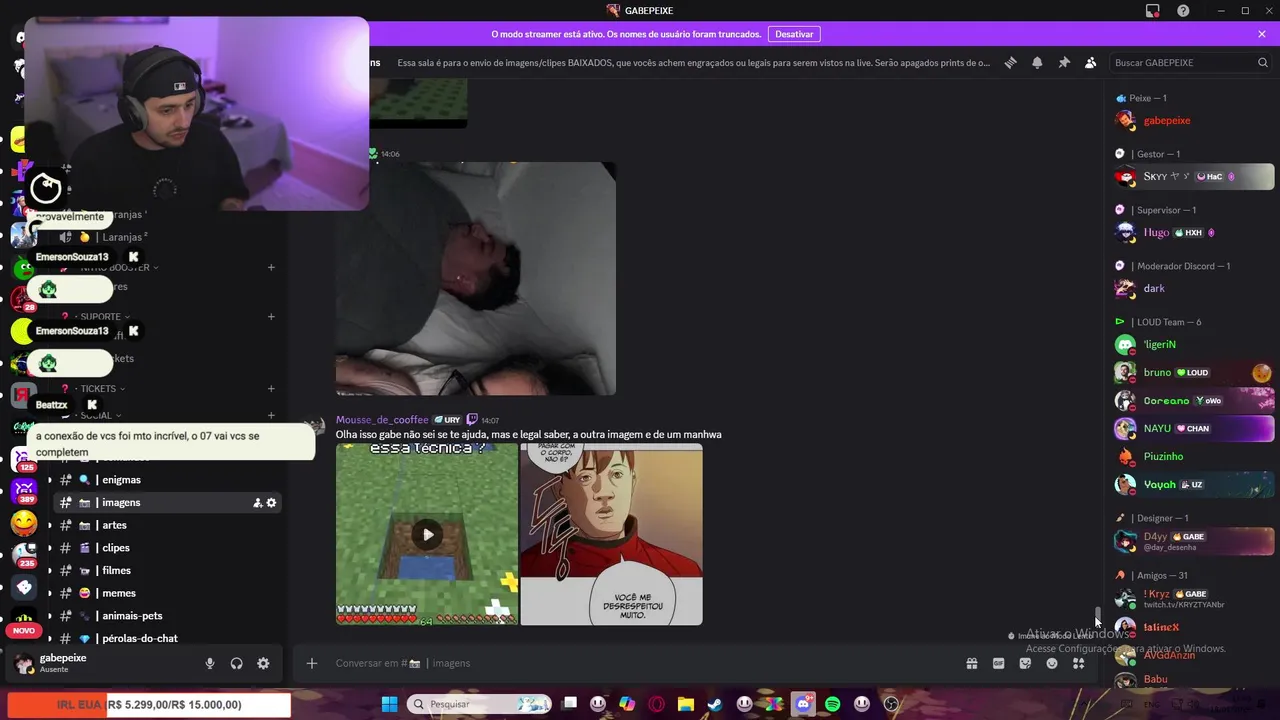Open Opera GX from the taskbar
Viewport: 1280px width, 720px height.
pos(657,704)
